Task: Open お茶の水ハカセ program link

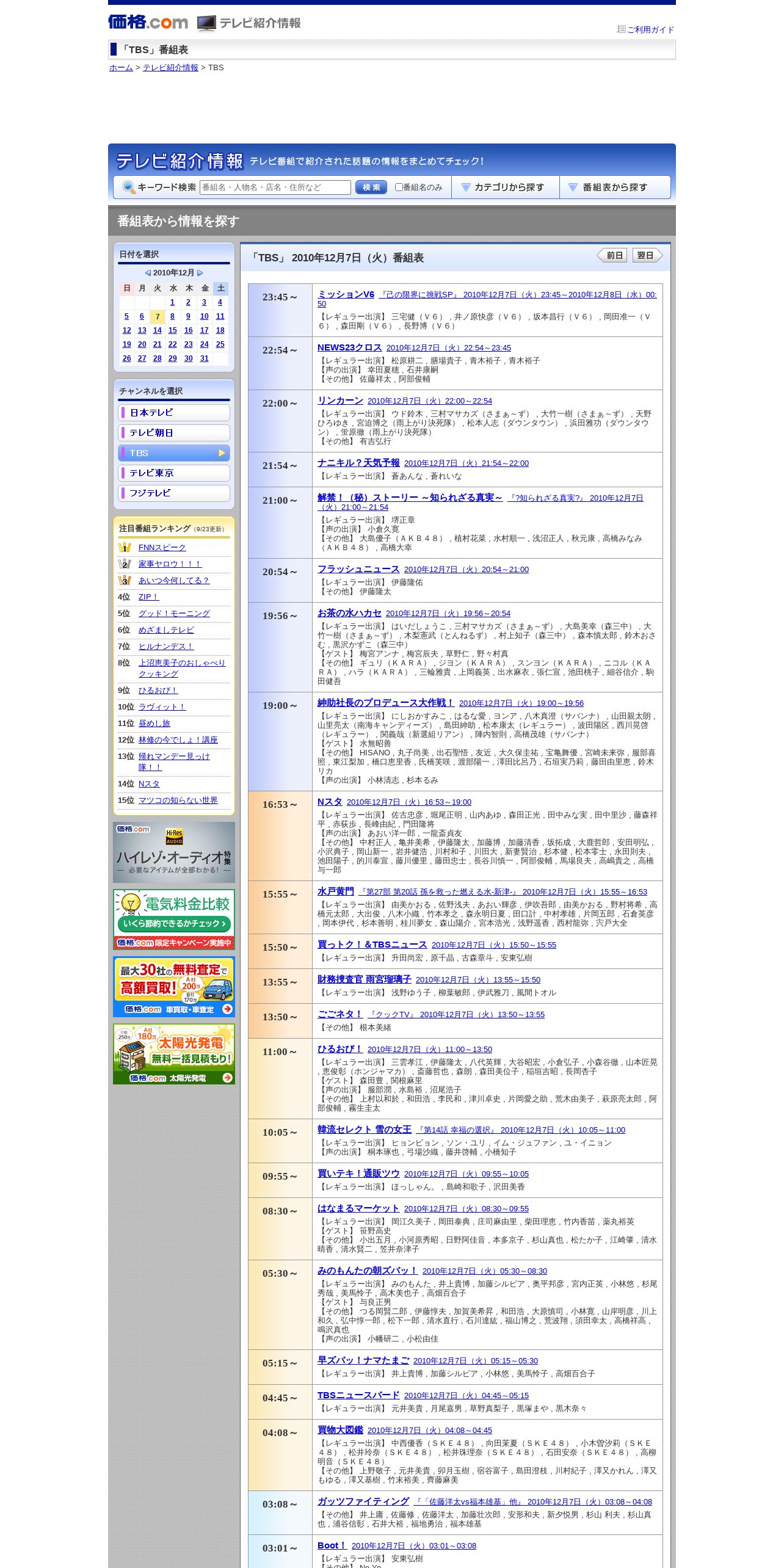Action: pyautogui.click(x=349, y=613)
